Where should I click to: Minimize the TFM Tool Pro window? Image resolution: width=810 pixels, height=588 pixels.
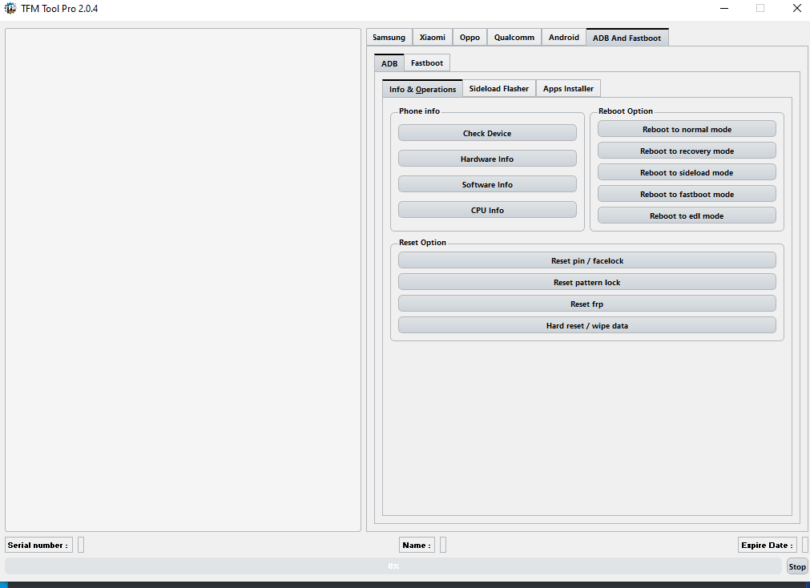pos(724,8)
